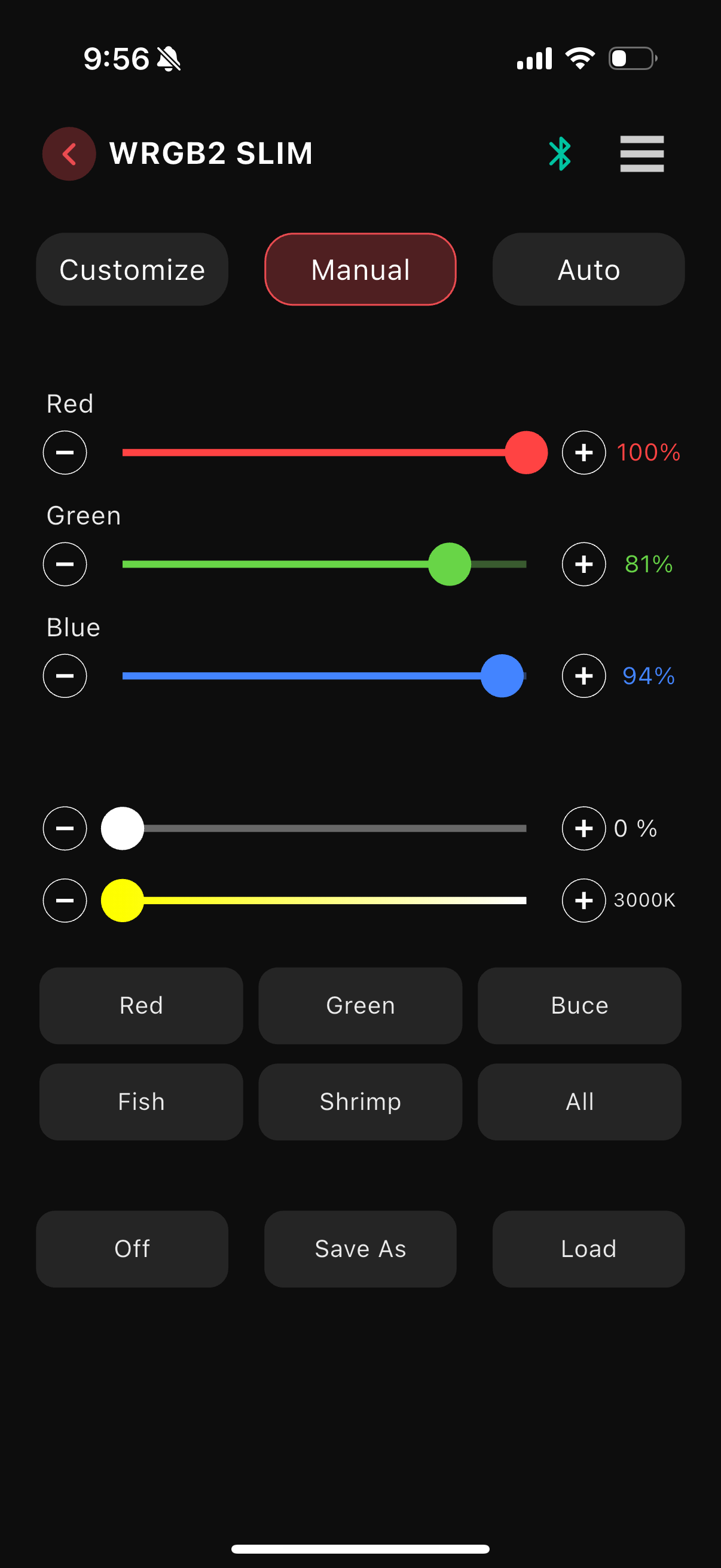
Task: Open the hamburger menu
Action: [x=641, y=153]
